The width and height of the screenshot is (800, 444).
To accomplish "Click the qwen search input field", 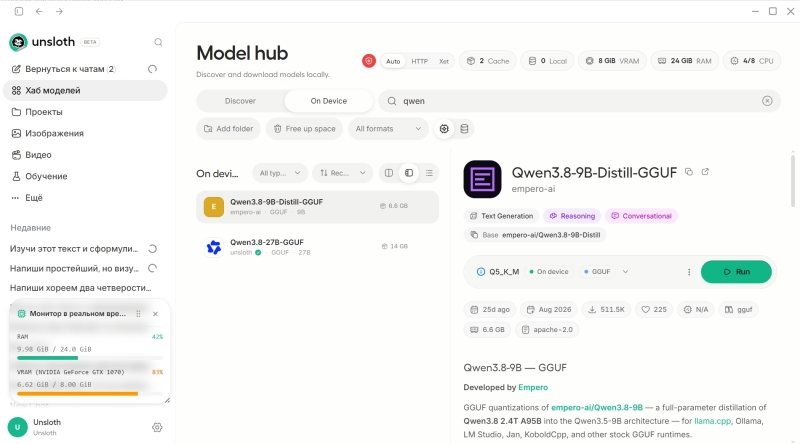I will coord(579,101).
